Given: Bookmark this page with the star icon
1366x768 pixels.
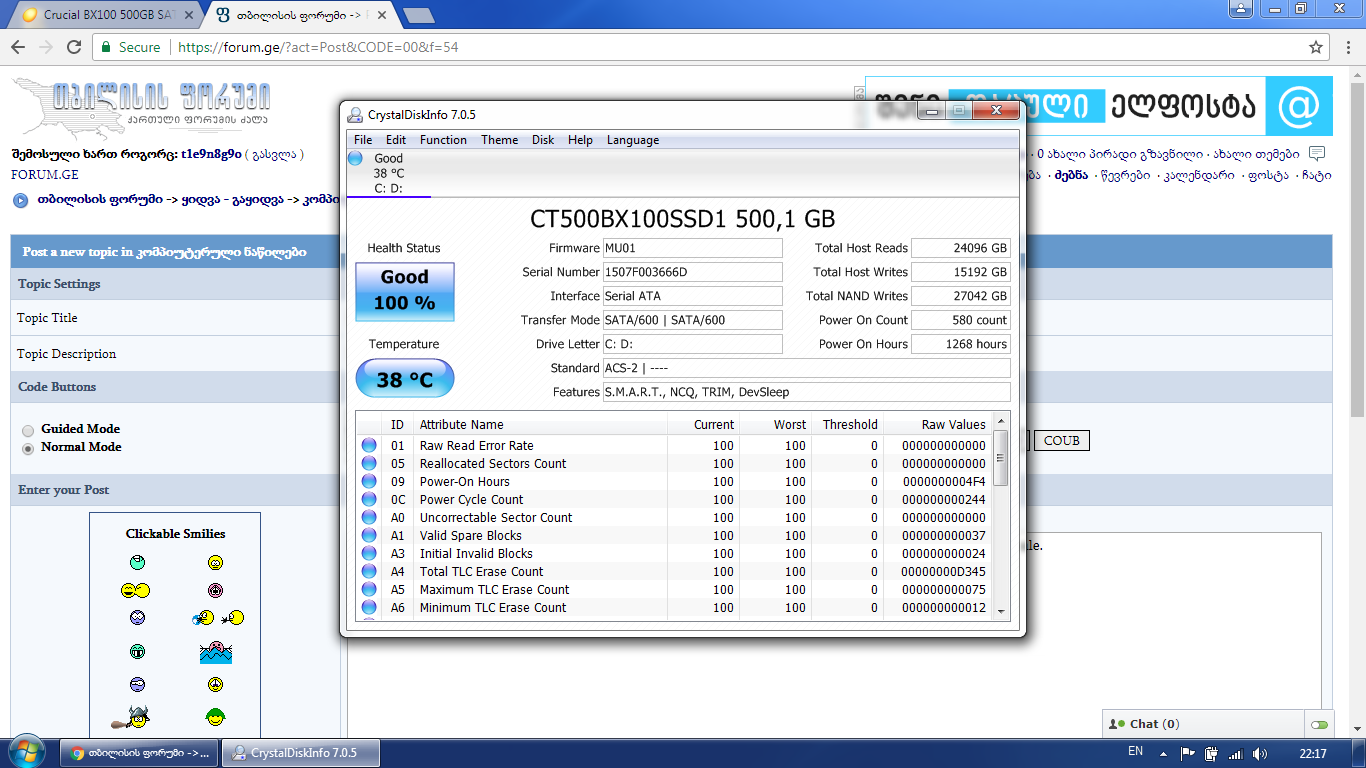Looking at the screenshot, I should 1316,47.
